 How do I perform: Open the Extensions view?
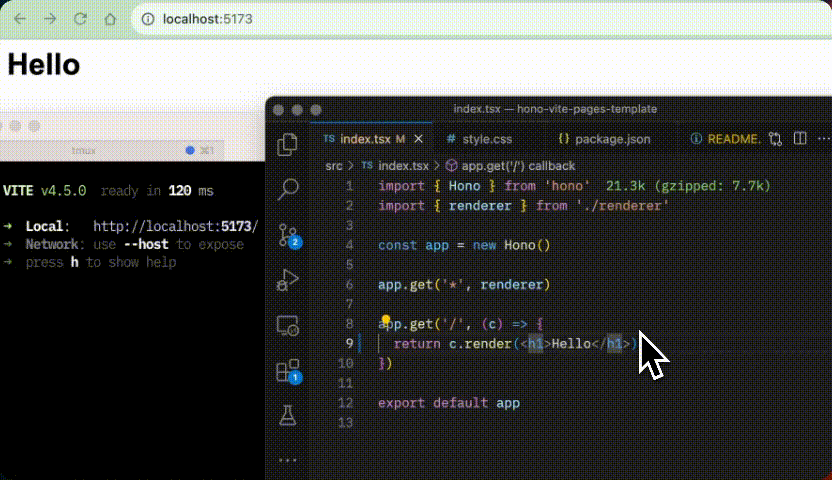point(289,371)
